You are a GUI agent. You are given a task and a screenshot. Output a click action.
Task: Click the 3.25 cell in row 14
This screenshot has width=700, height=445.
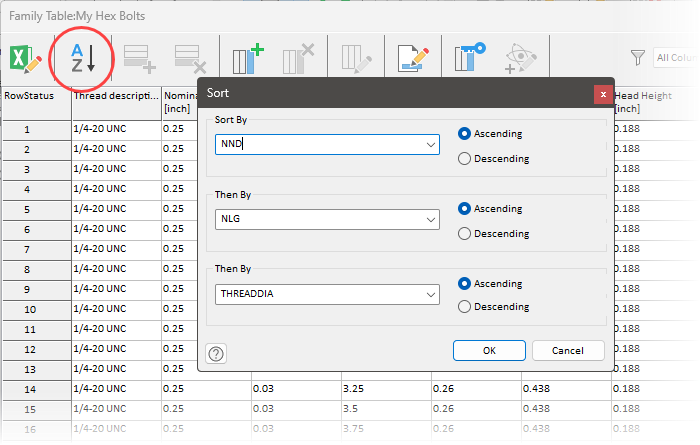pos(386,389)
